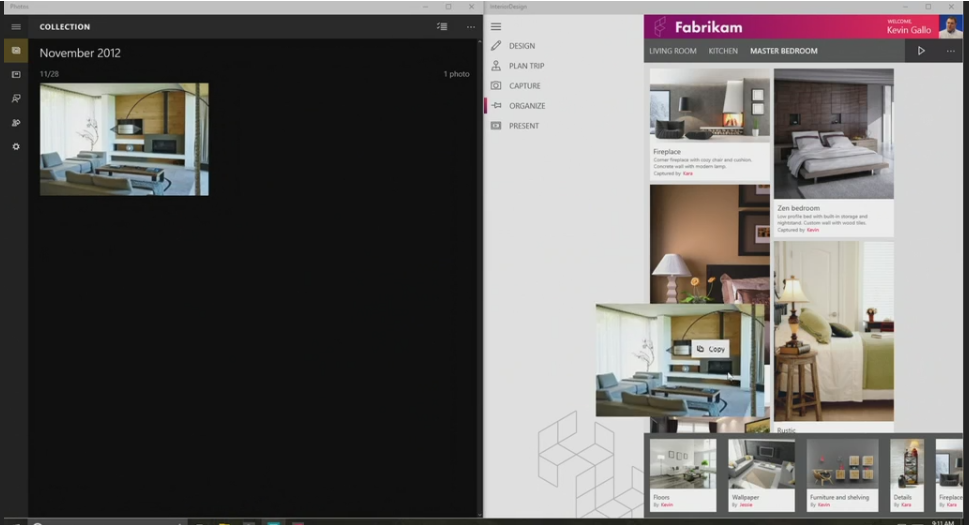Click 'Kevin' author link on Zen bedroom card
969x525 pixels.
point(813,230)
